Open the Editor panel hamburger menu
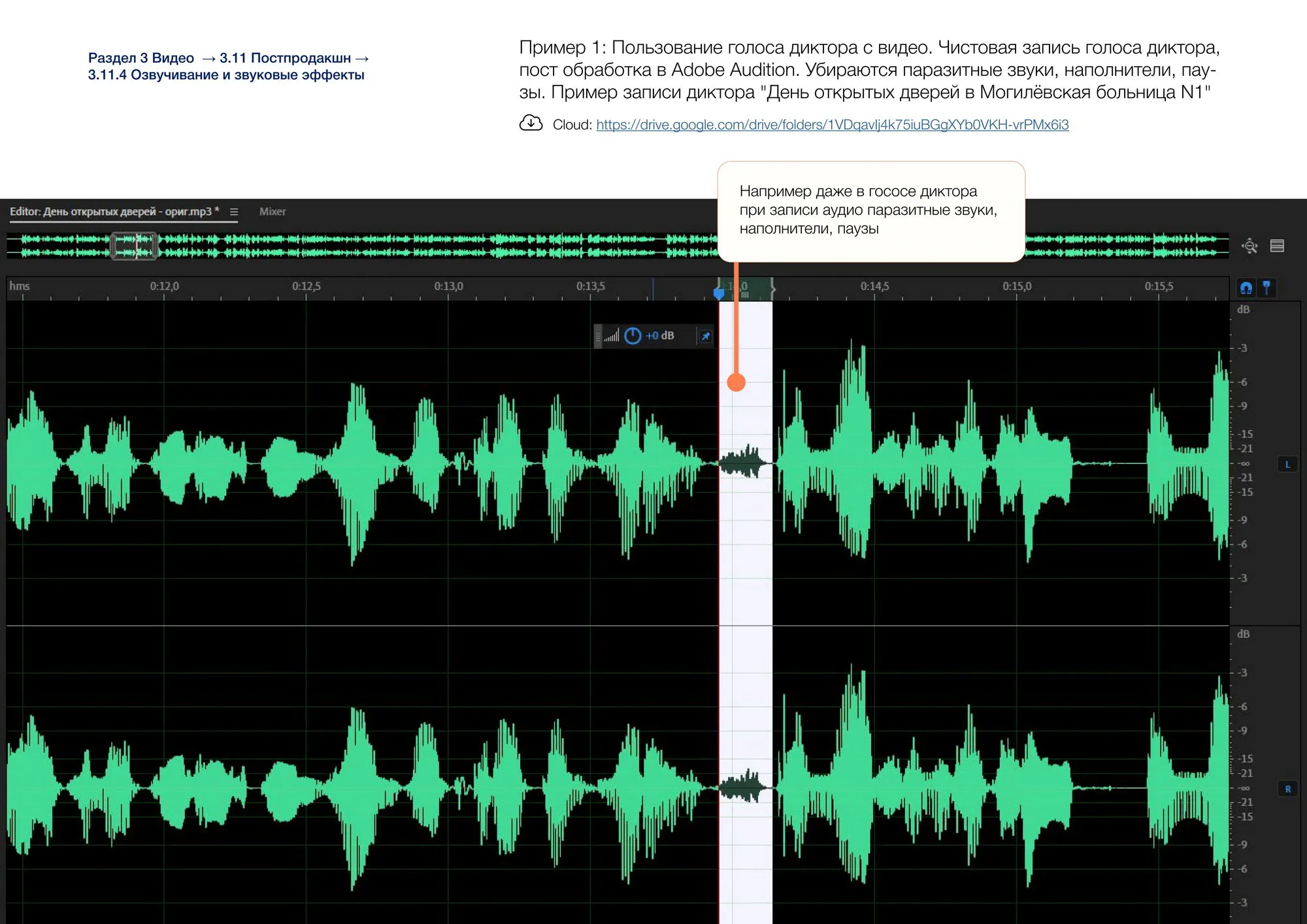 234,212
